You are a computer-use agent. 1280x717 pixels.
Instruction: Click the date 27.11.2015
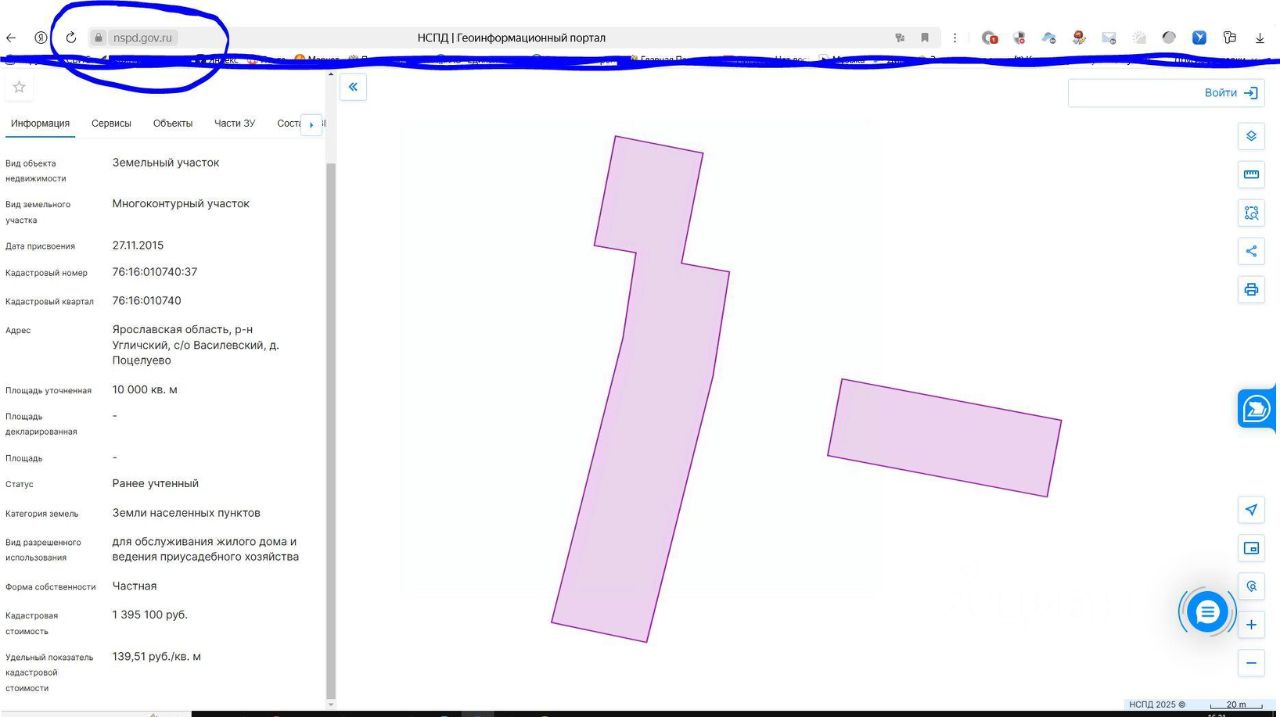(138, 245)
